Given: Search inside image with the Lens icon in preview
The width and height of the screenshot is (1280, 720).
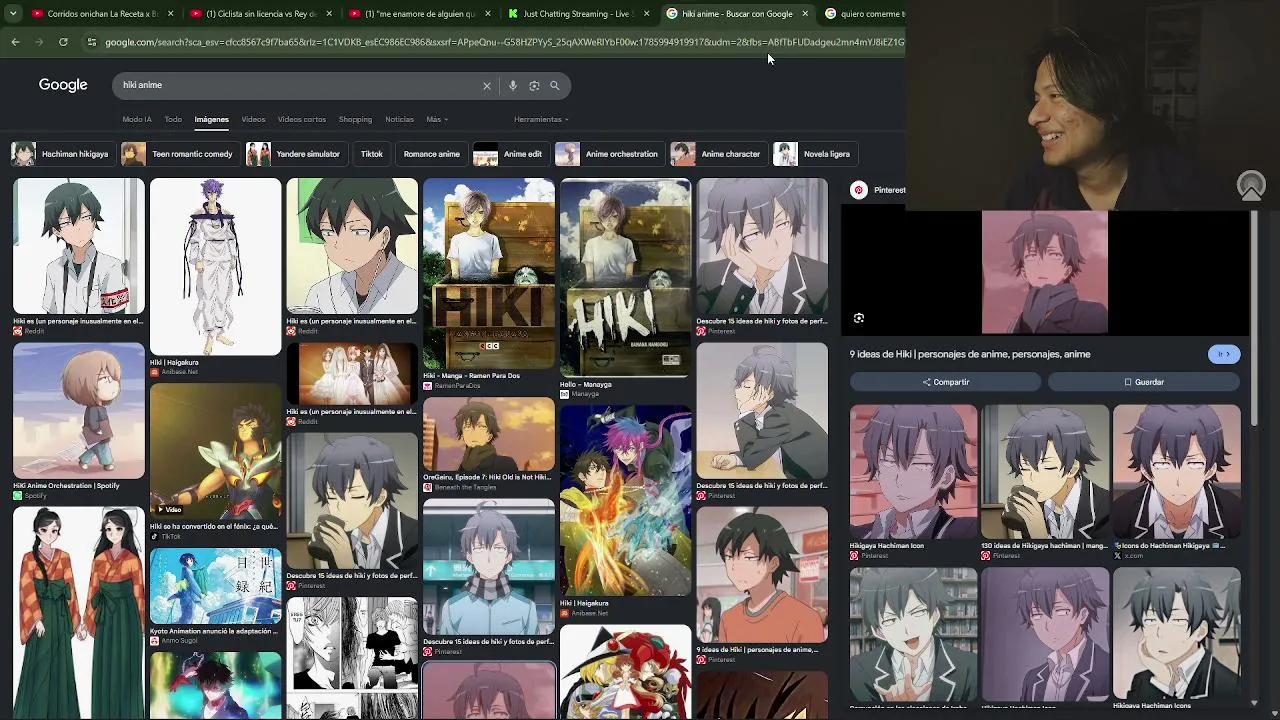Looking at the screenshot, I should click(x=859, y=318).
